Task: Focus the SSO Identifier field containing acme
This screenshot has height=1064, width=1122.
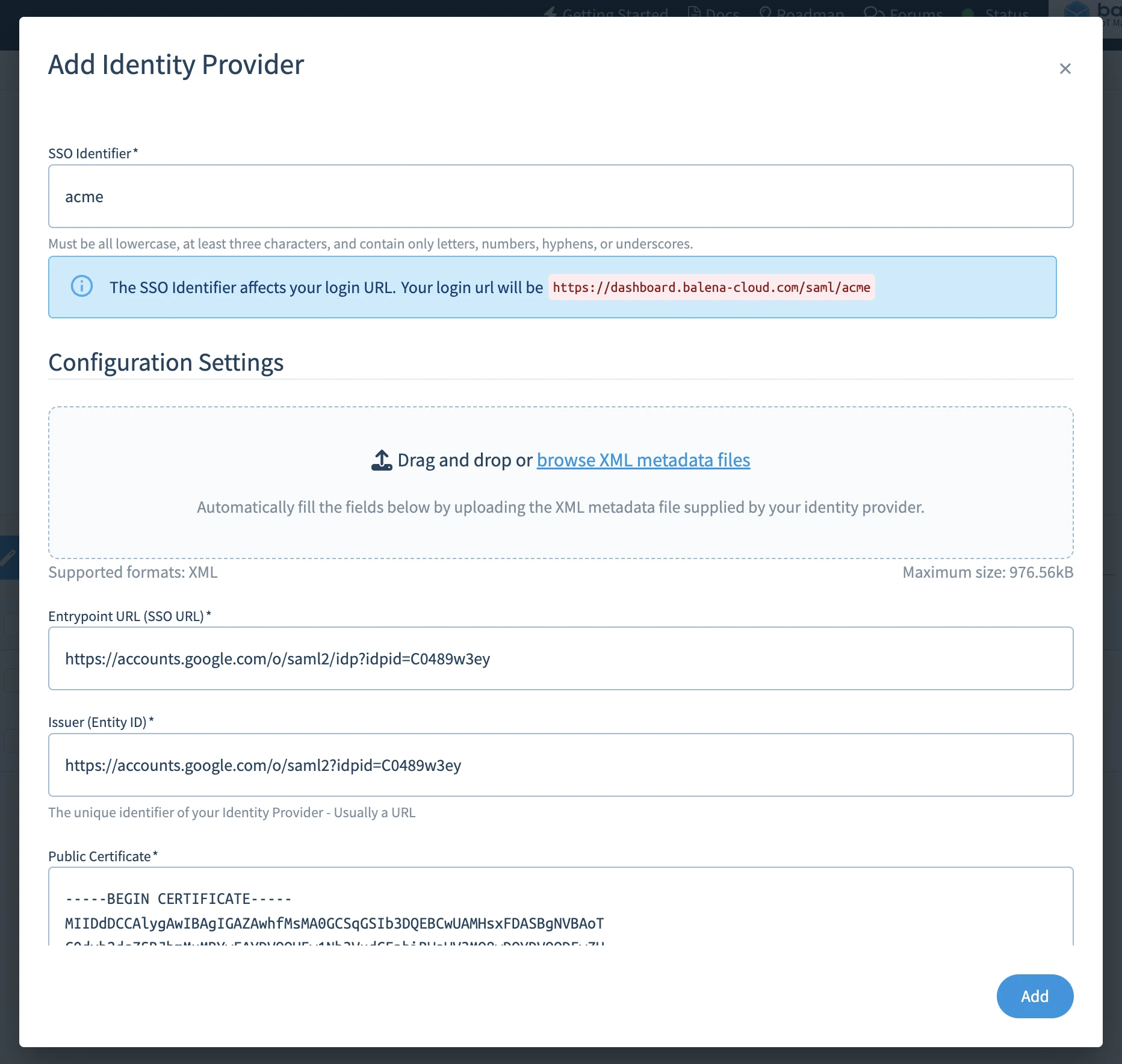Action: point(560,196)
